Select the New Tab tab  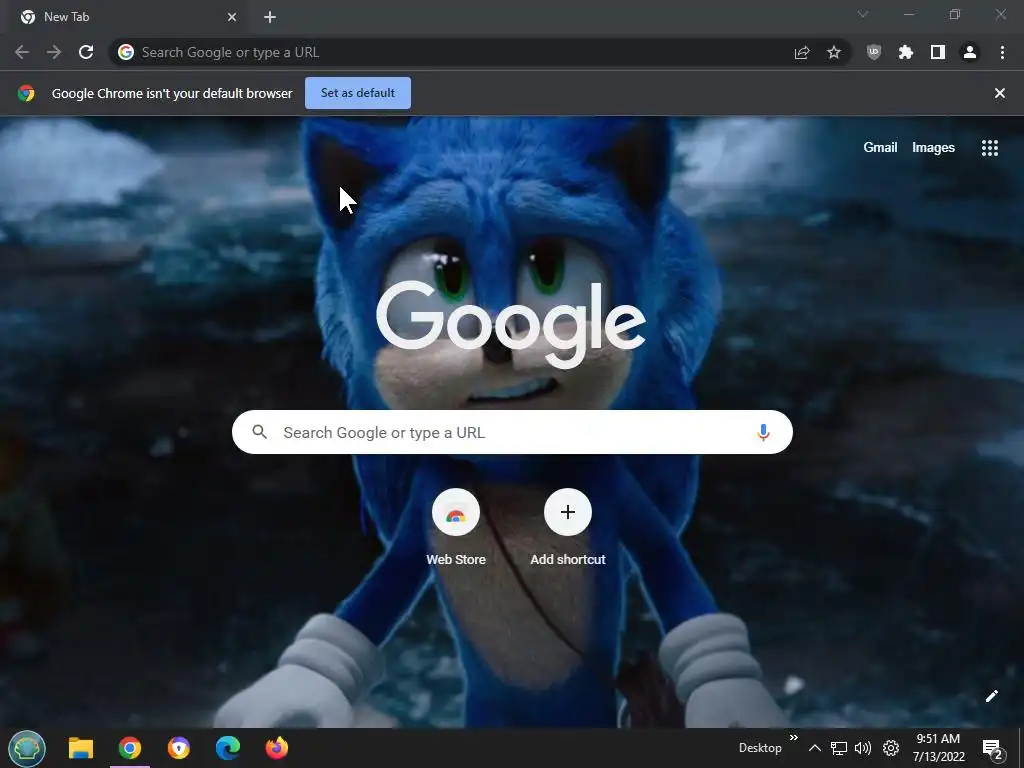(127, 17)
